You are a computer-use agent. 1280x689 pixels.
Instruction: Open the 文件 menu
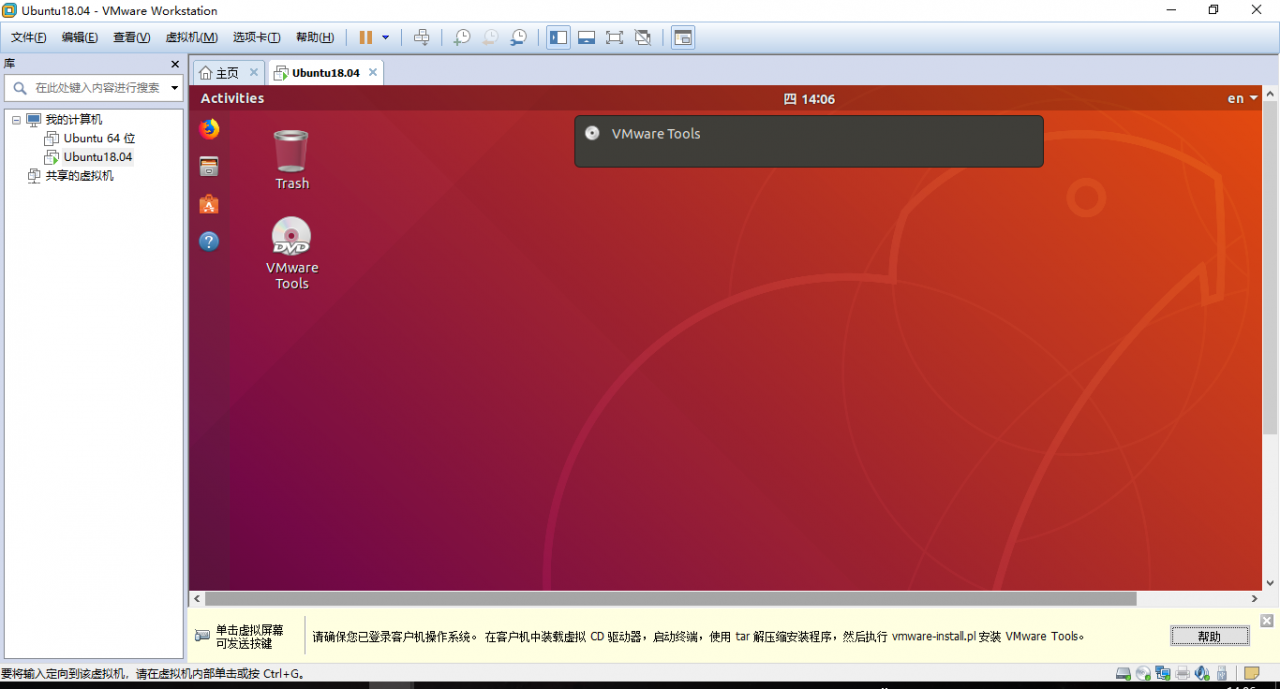coord(28,38)
